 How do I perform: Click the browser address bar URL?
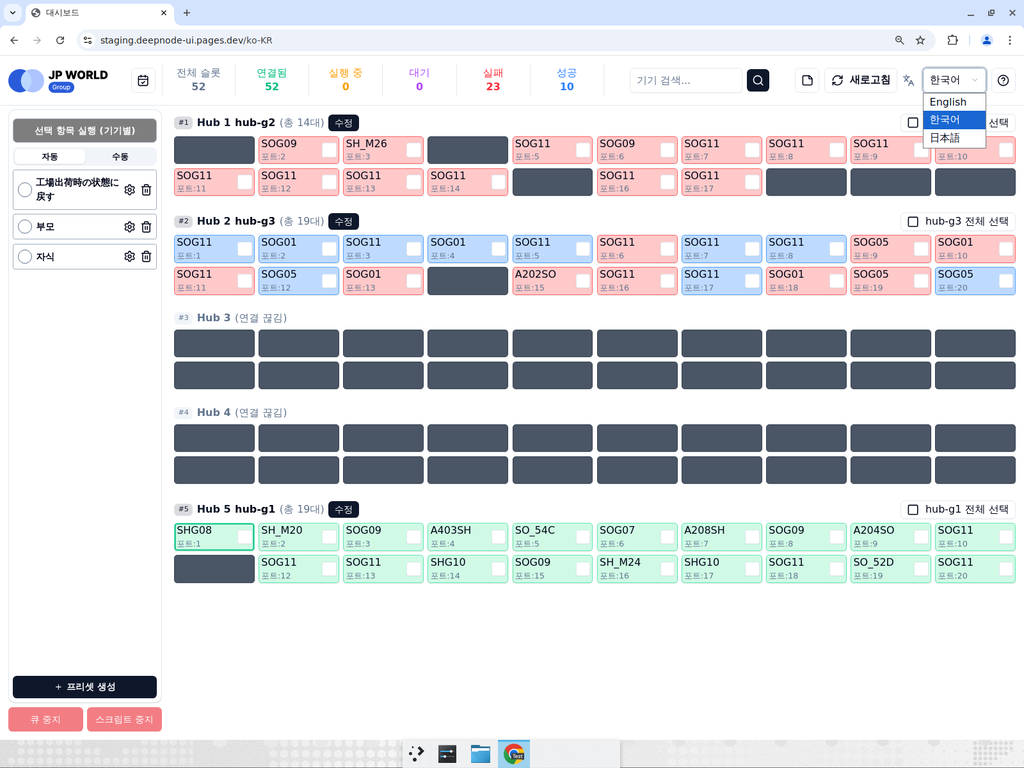click(x=186, y=40)
